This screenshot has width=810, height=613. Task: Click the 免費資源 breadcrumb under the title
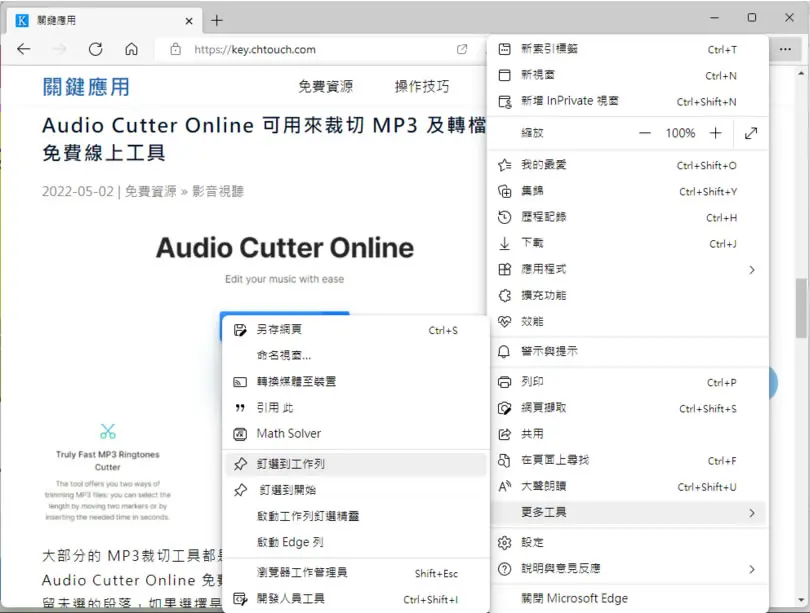[150, 192]
